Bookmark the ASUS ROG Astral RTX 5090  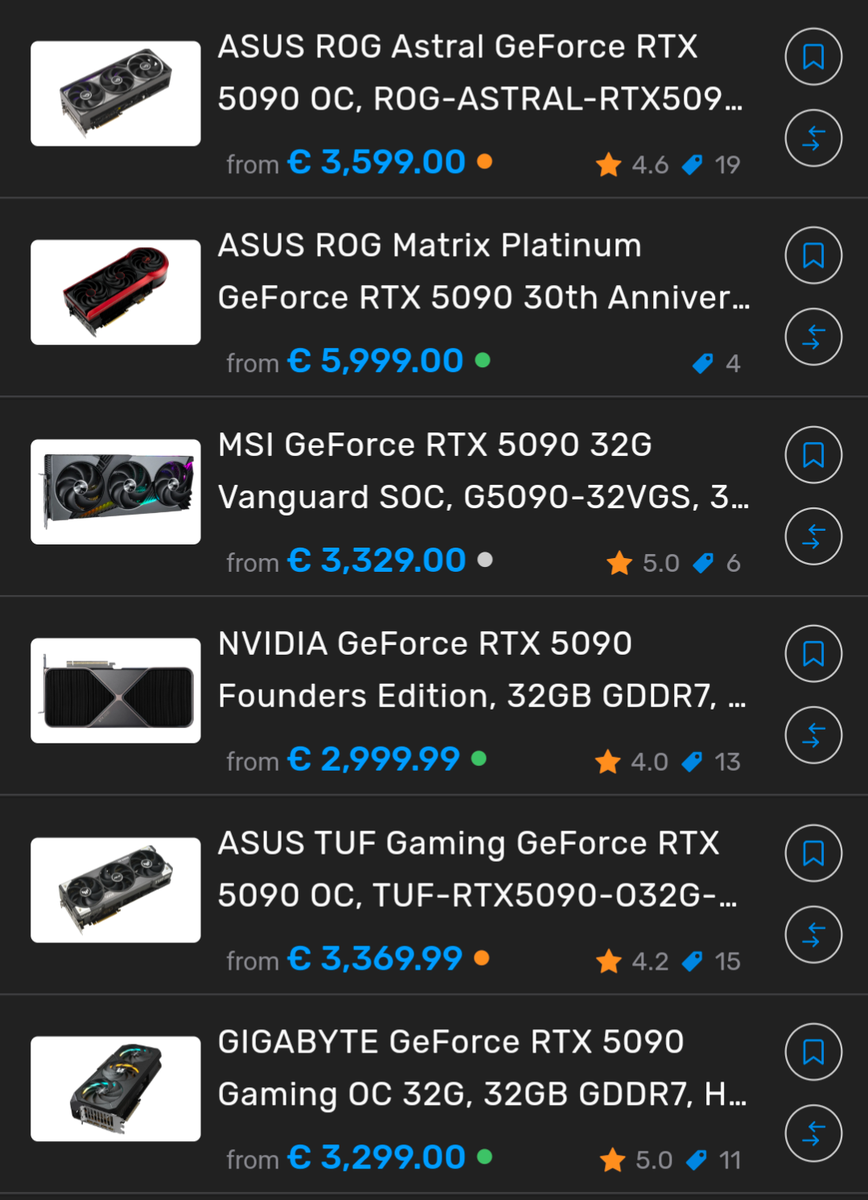click(x=813, y=58)
